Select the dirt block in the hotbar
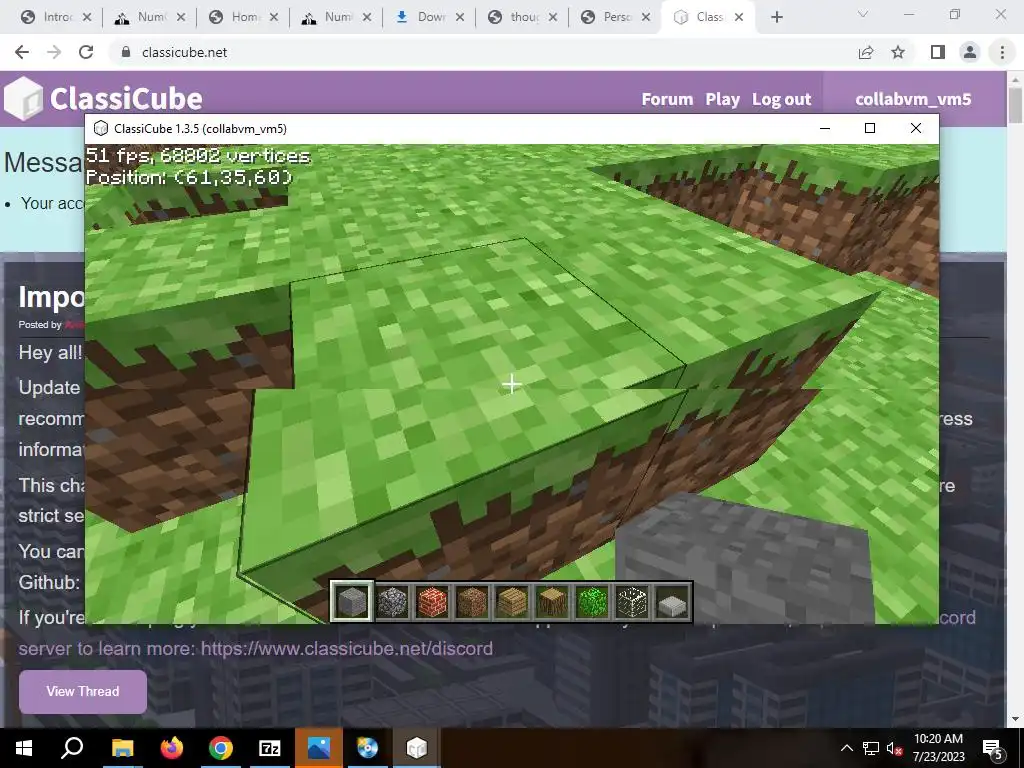 (x=472, y=601)
